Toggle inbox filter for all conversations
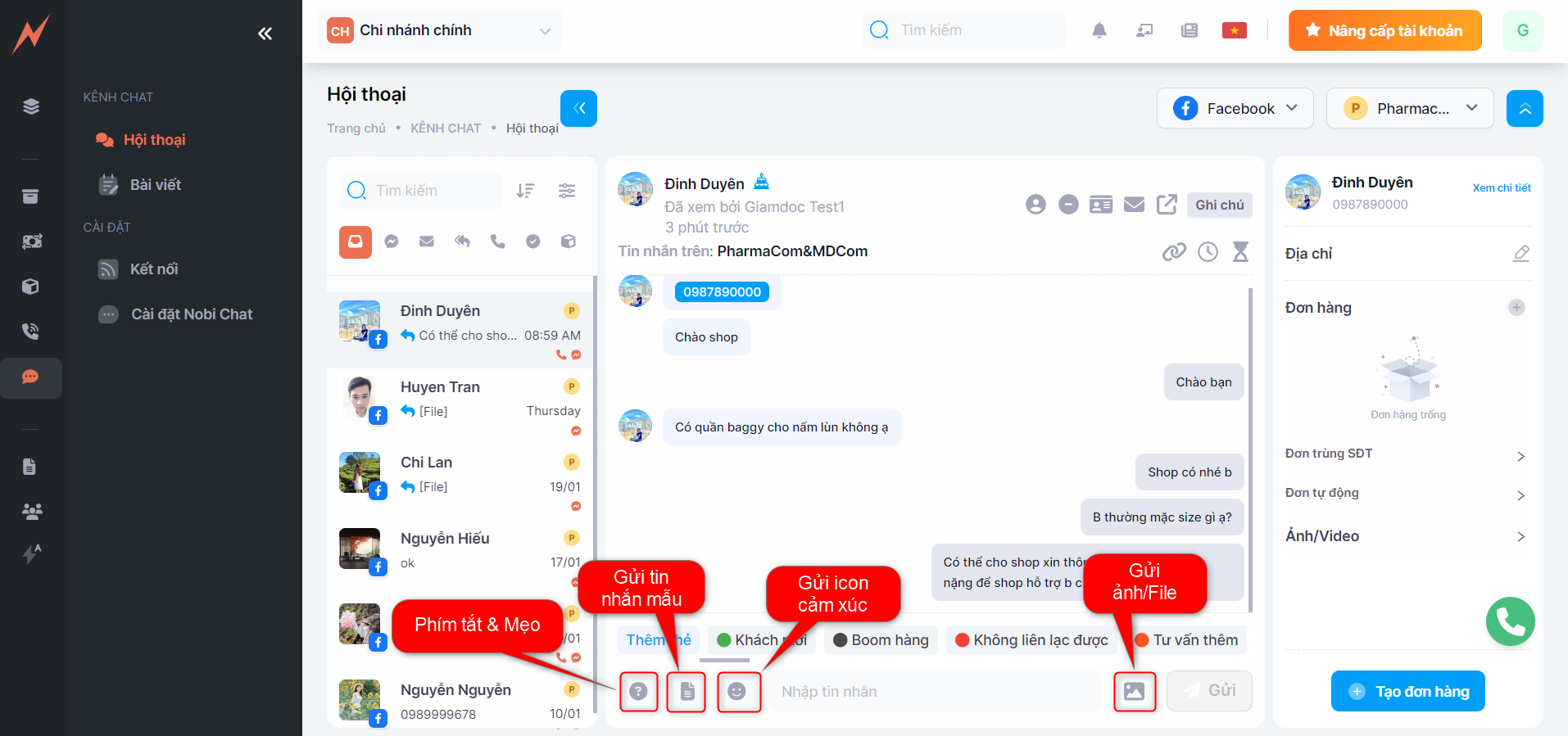 [356, 242]
